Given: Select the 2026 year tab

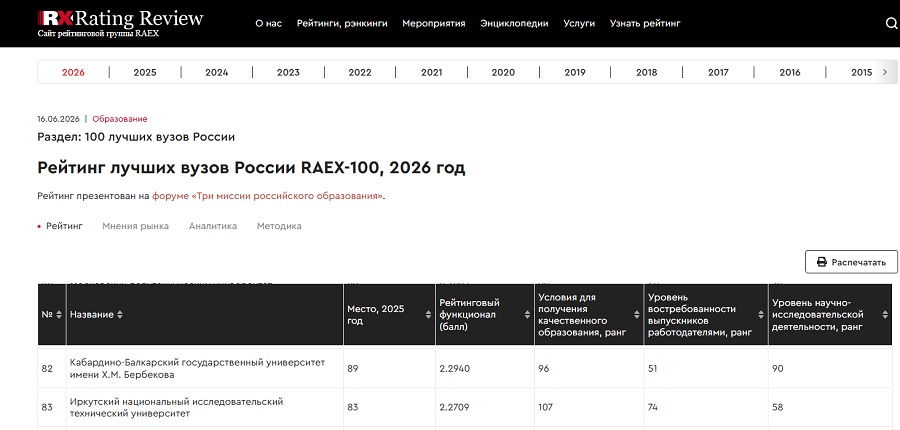Looking at the screenshot, I should 73,72.
